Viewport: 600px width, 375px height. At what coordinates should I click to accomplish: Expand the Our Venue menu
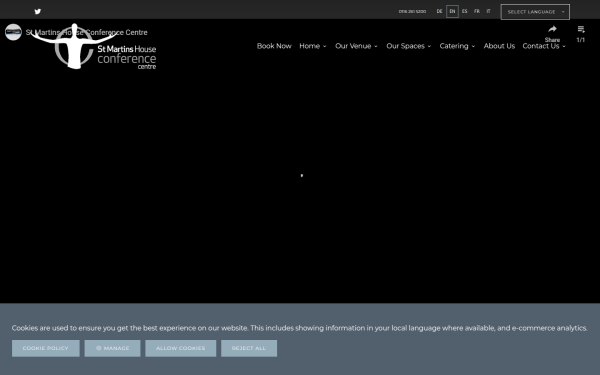coord(356,46)
